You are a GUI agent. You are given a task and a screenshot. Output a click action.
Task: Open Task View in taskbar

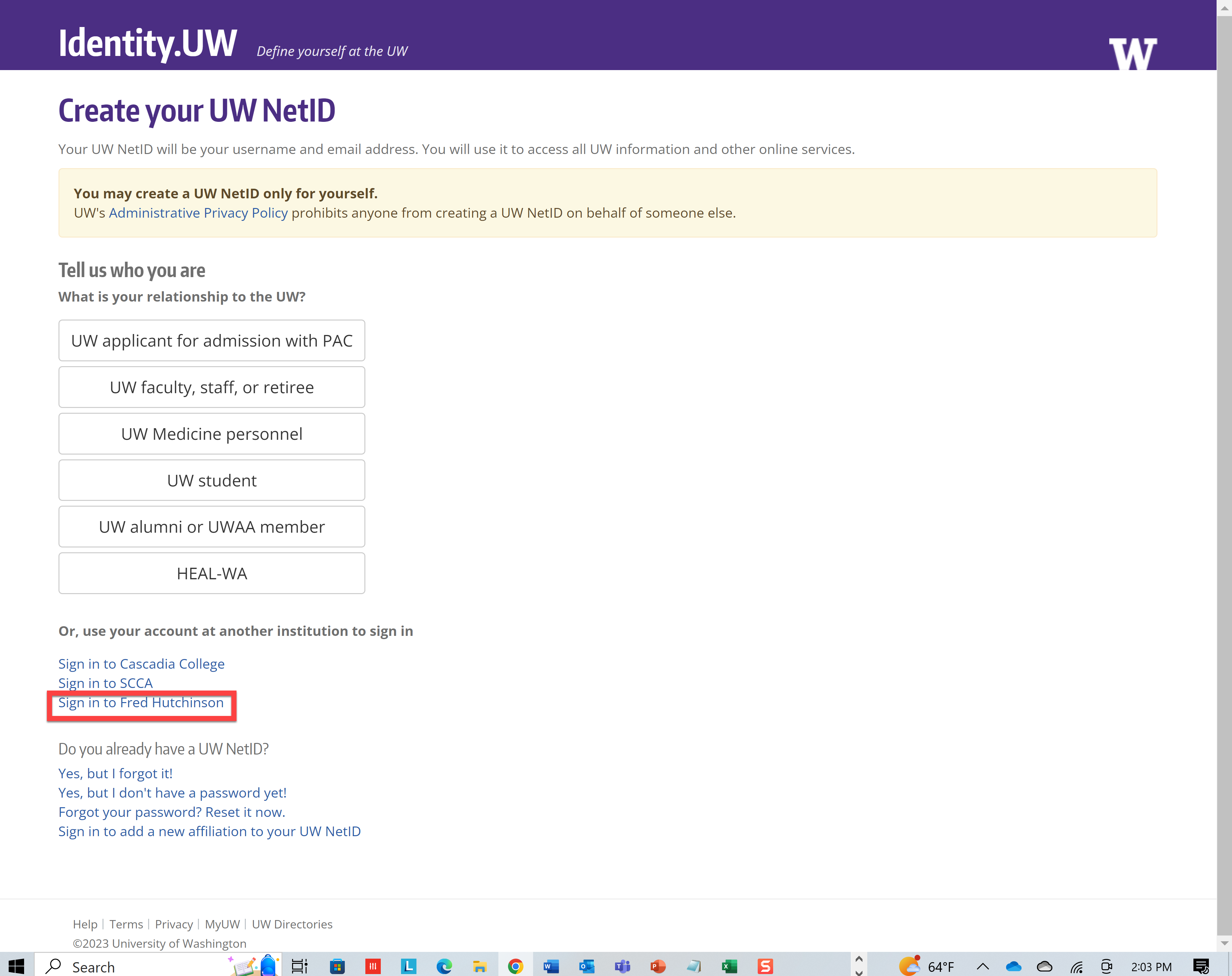click(300, 966)
